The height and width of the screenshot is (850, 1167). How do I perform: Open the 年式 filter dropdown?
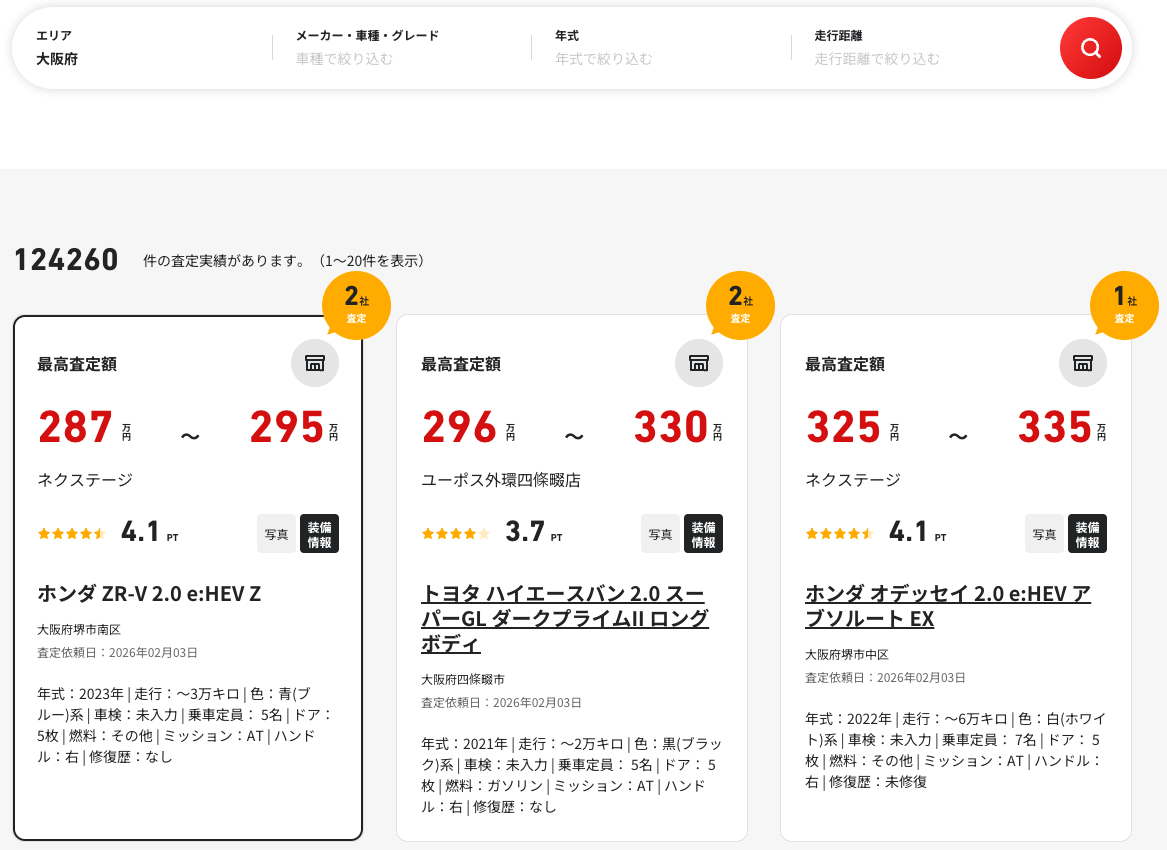point(660,48)
